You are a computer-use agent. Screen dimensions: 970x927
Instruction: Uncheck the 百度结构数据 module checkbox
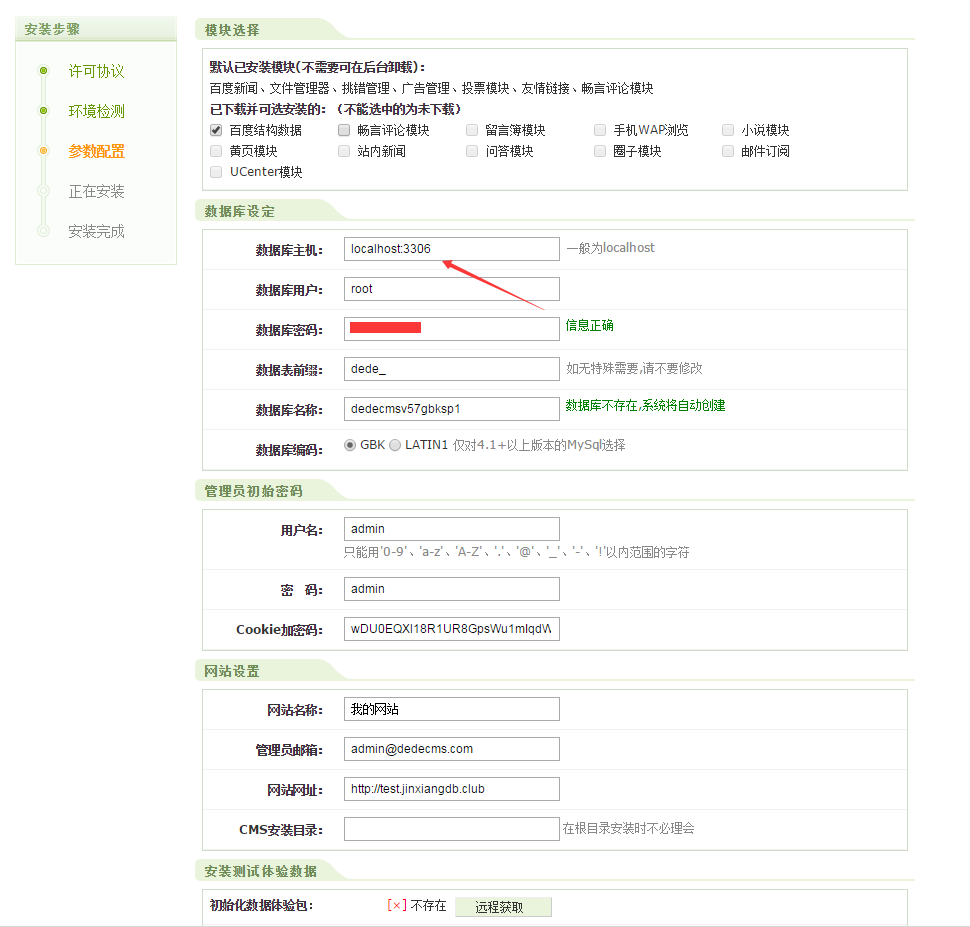pyautogui.click(x=216, y=130)
